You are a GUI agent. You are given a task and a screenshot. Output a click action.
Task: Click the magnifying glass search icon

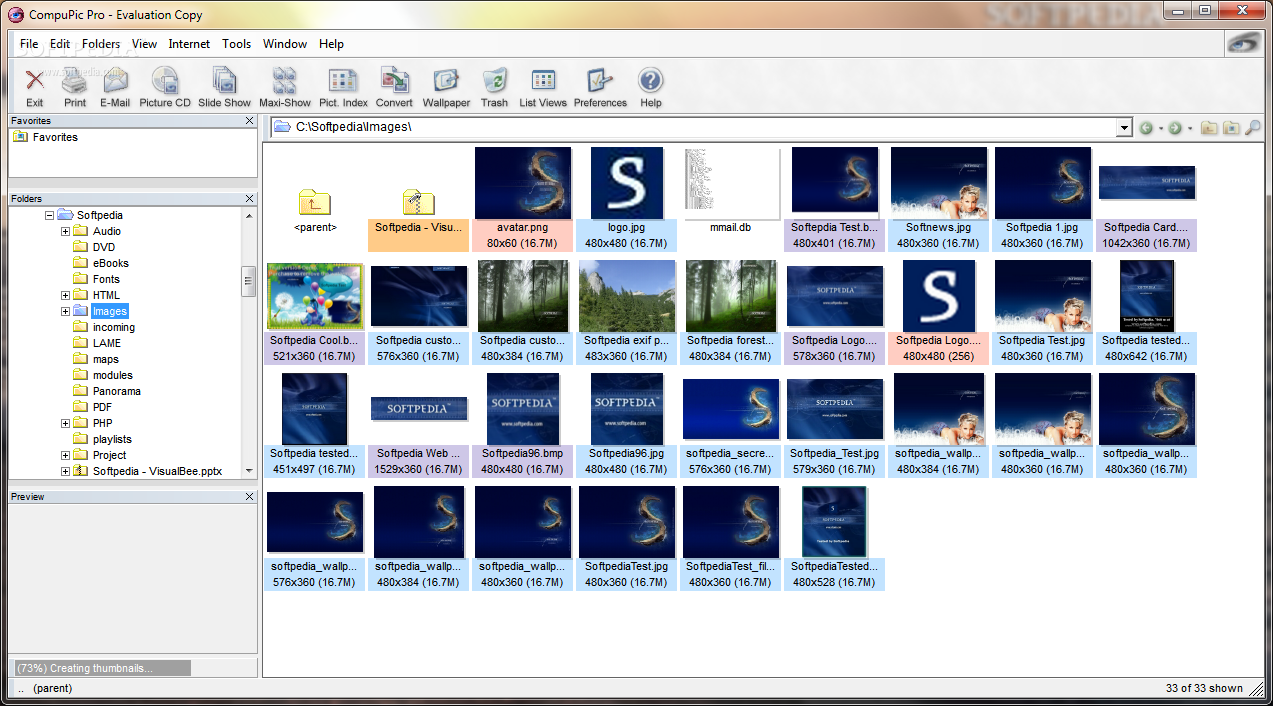pyautogui.click(x=1252, y=128)
